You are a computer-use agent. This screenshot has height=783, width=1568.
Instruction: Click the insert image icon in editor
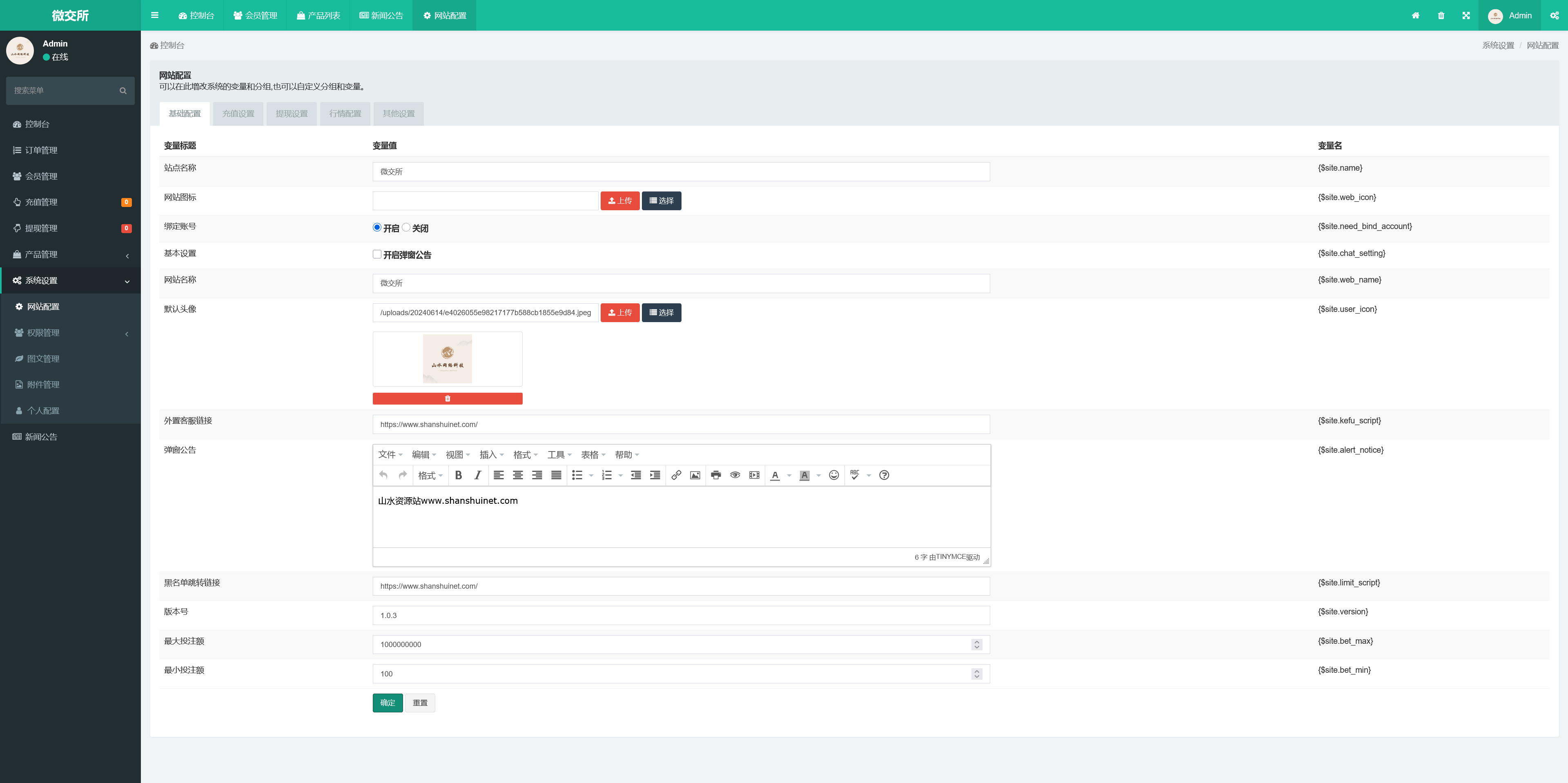695,475
